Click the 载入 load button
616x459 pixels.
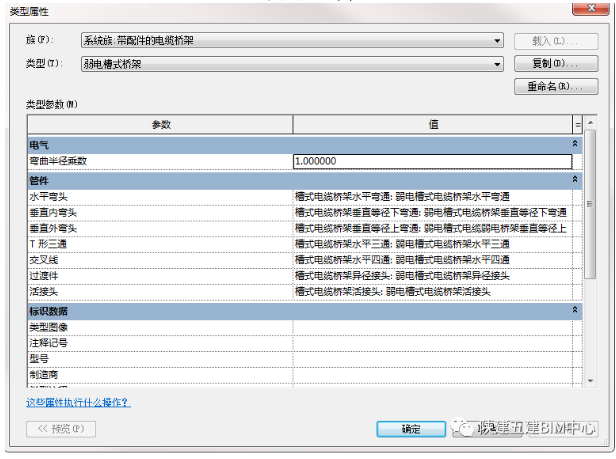556,41
